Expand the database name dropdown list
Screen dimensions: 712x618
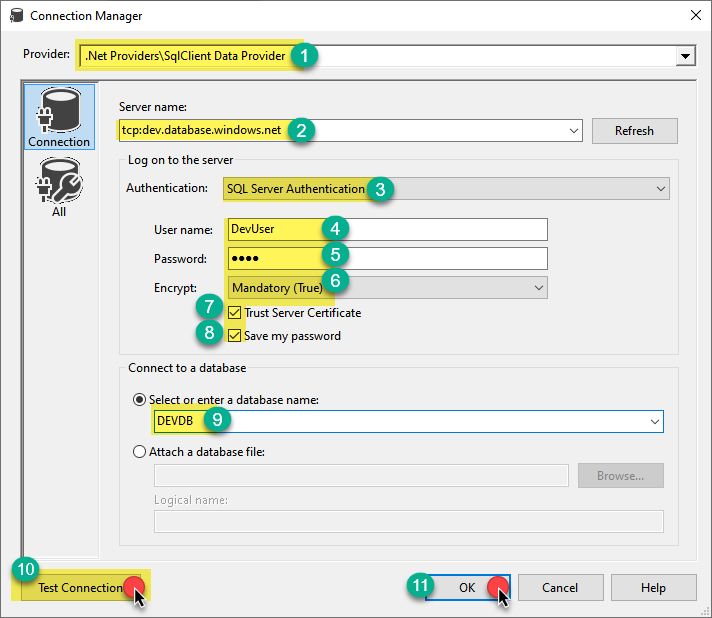654,421
